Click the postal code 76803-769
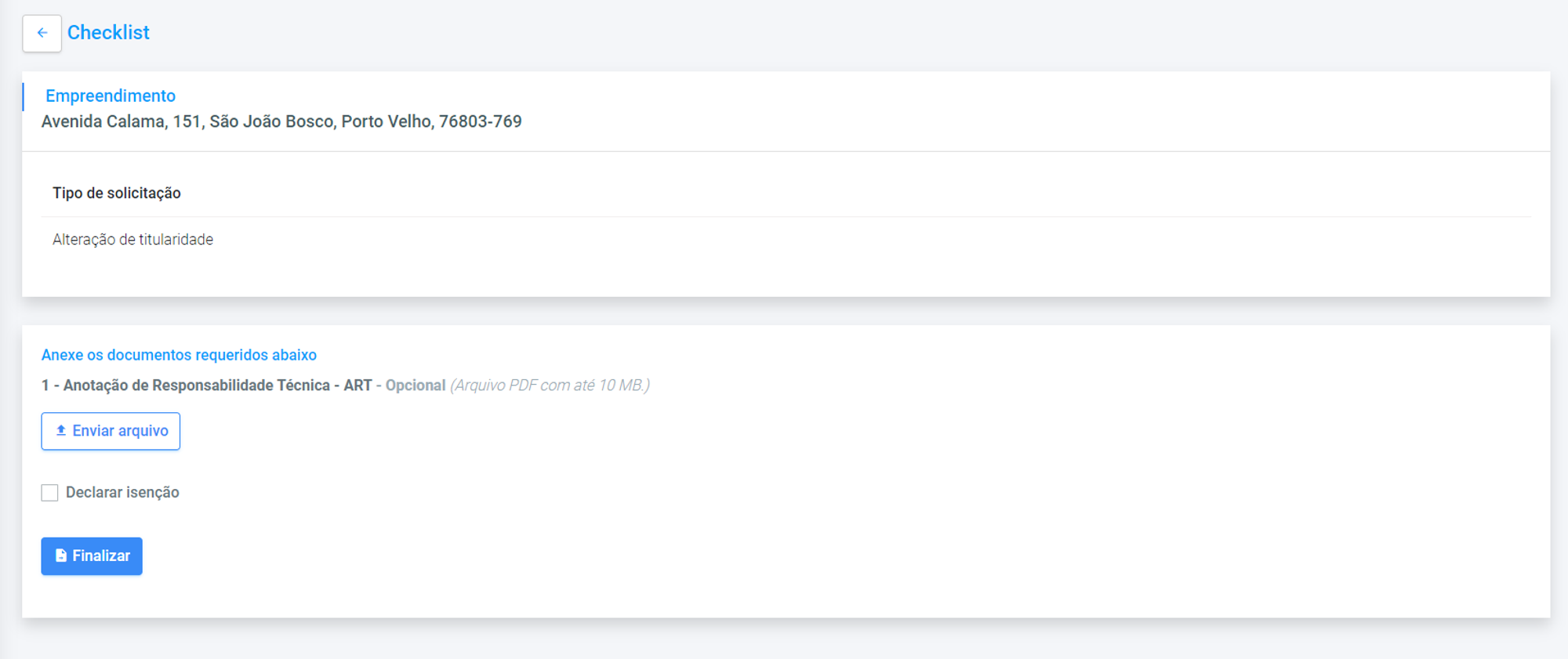 point(481,121)
